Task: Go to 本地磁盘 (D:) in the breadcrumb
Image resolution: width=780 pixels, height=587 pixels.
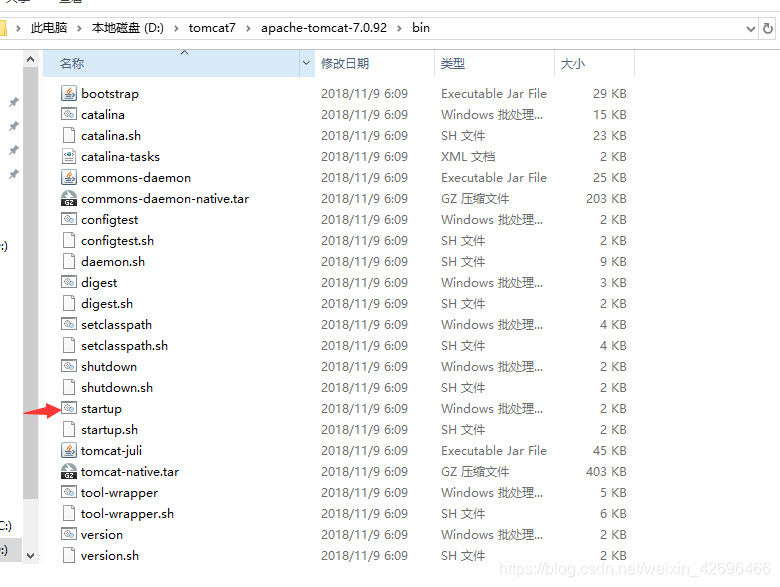Action: [x=128, y=28]
